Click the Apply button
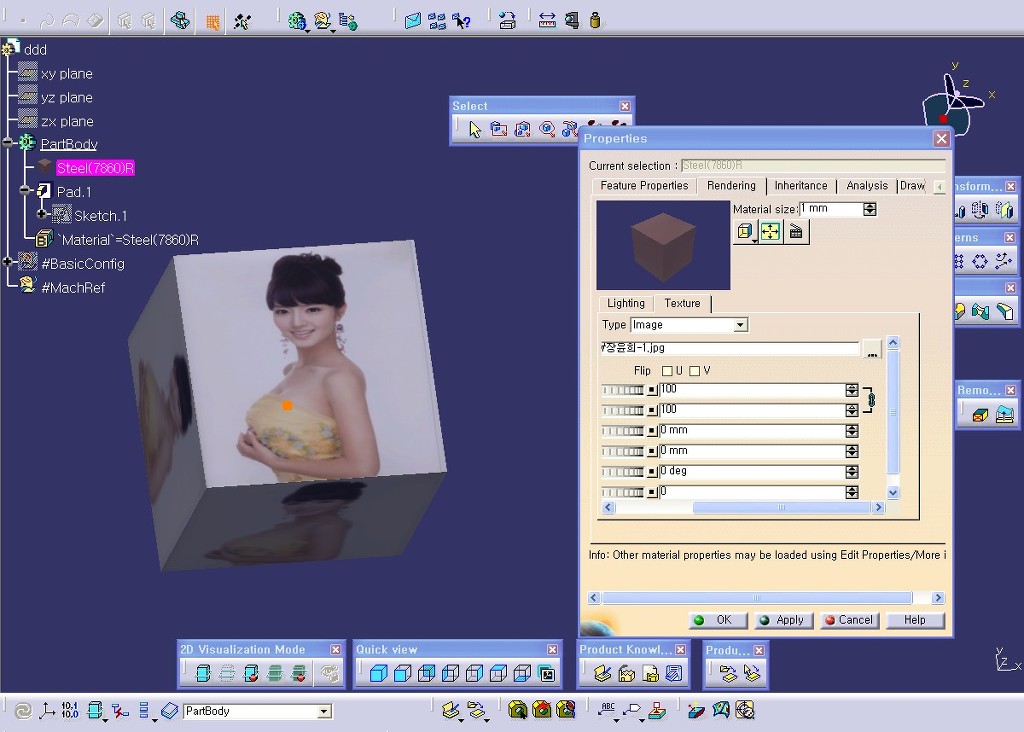1024x732 pixels. click(782, 620)
